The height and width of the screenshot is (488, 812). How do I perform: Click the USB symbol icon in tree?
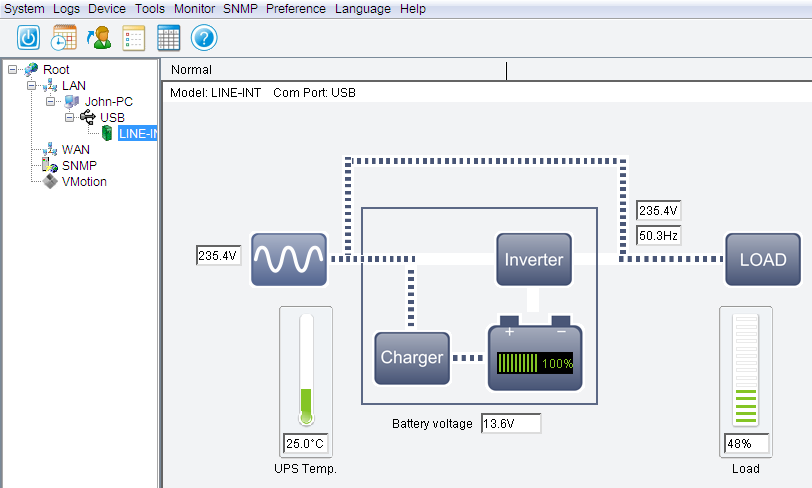[x=88, y=118]
